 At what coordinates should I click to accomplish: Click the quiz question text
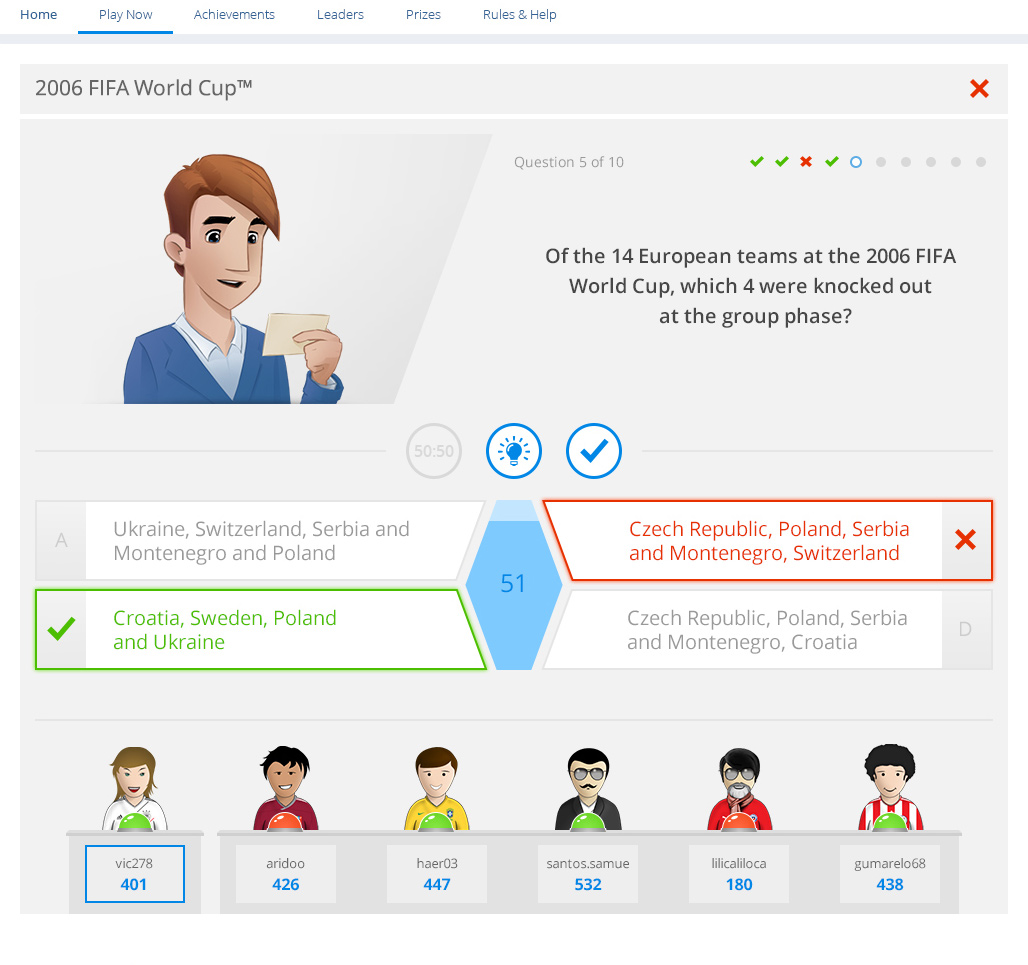751,286
